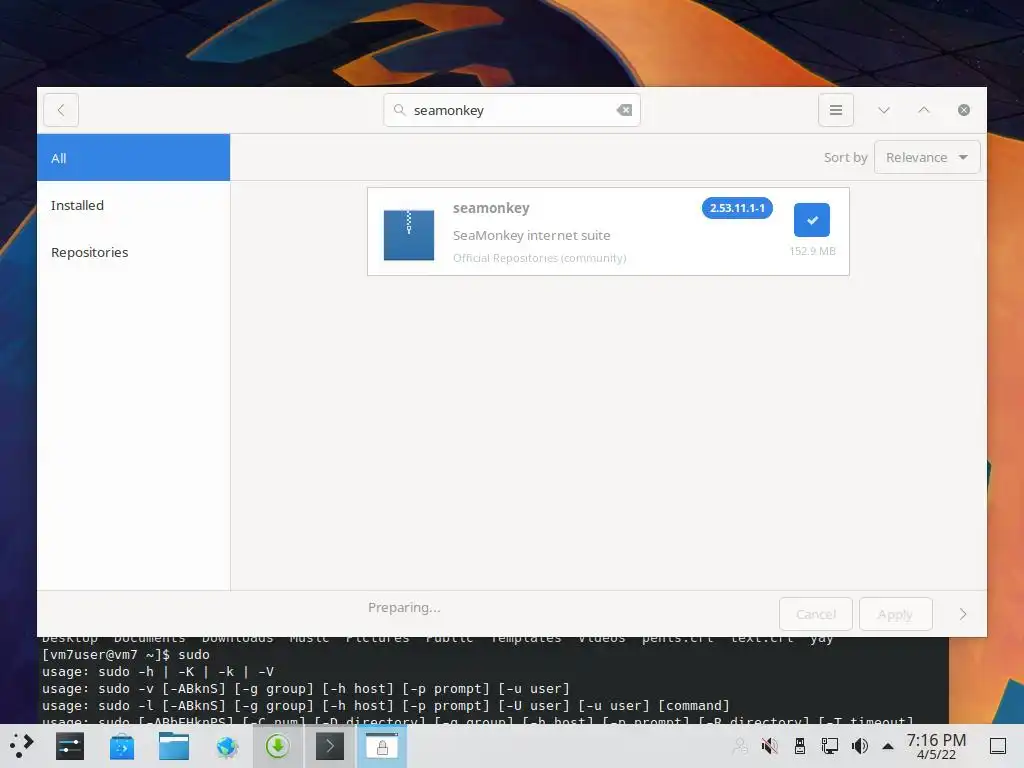Open the Relevance sort dropdown
The image size is (1024, 768).
[x=927, y=157]
